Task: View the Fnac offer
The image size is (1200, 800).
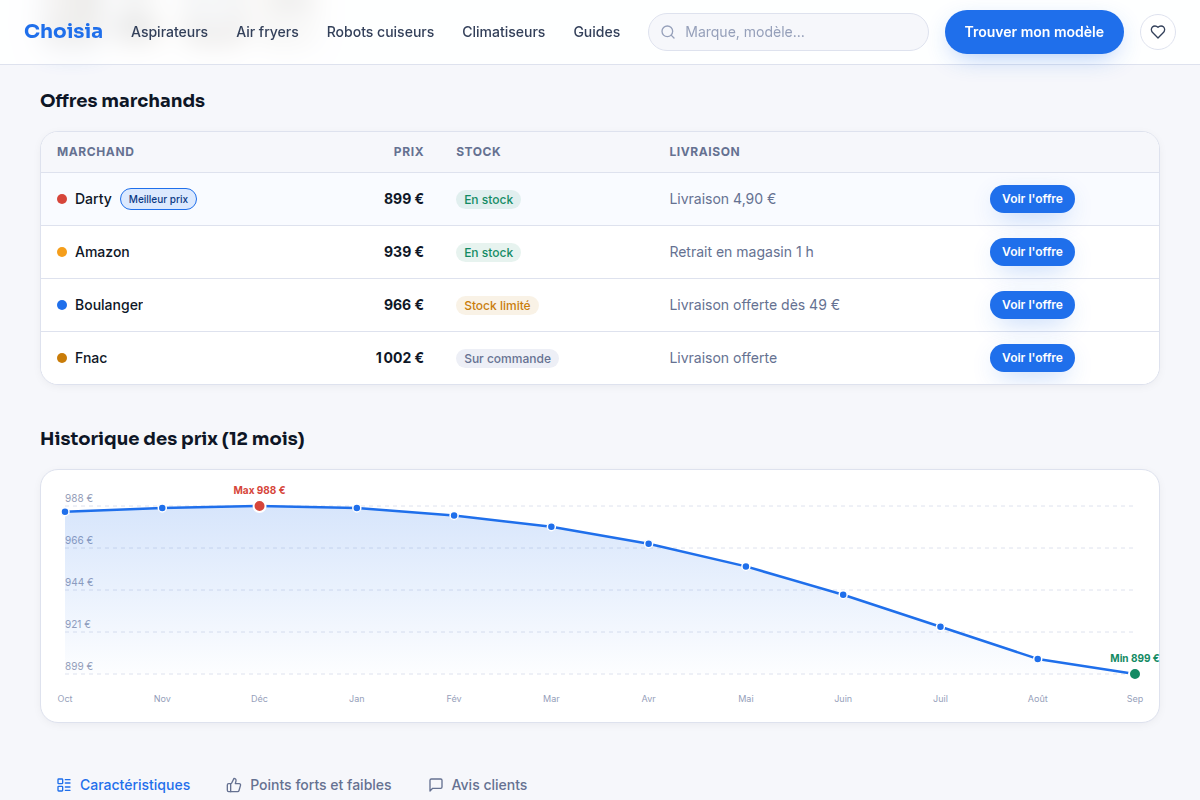Action: 1032,358
